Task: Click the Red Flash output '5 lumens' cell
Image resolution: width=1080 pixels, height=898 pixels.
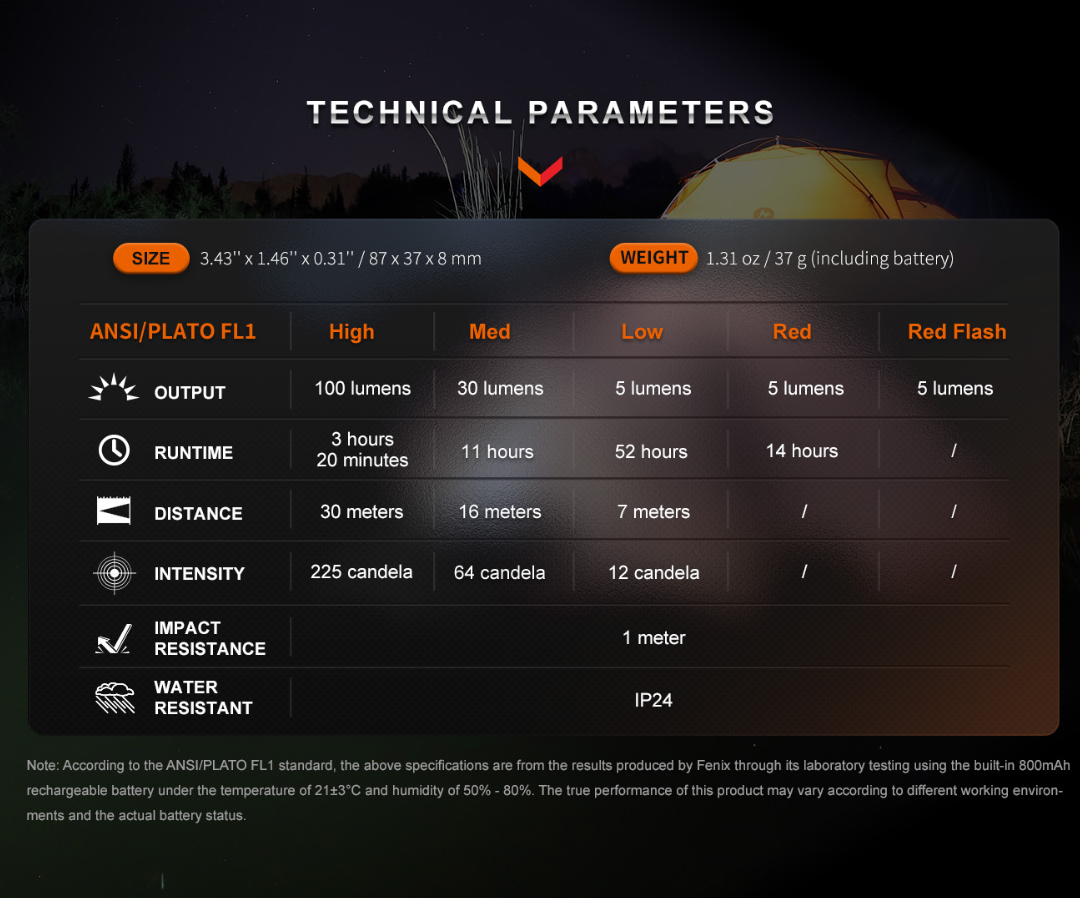Action: pyautogui.click(x=955, y=388)
